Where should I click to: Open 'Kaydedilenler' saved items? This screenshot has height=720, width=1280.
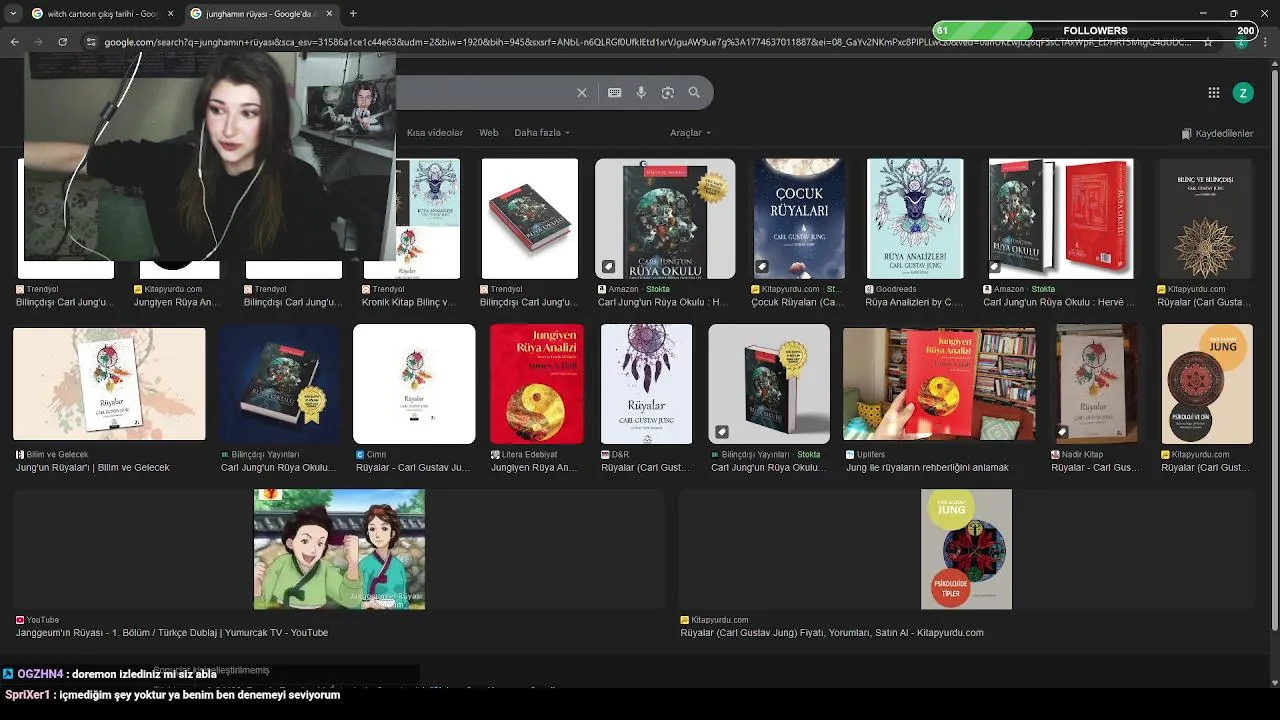click(x=1217, y=133)
